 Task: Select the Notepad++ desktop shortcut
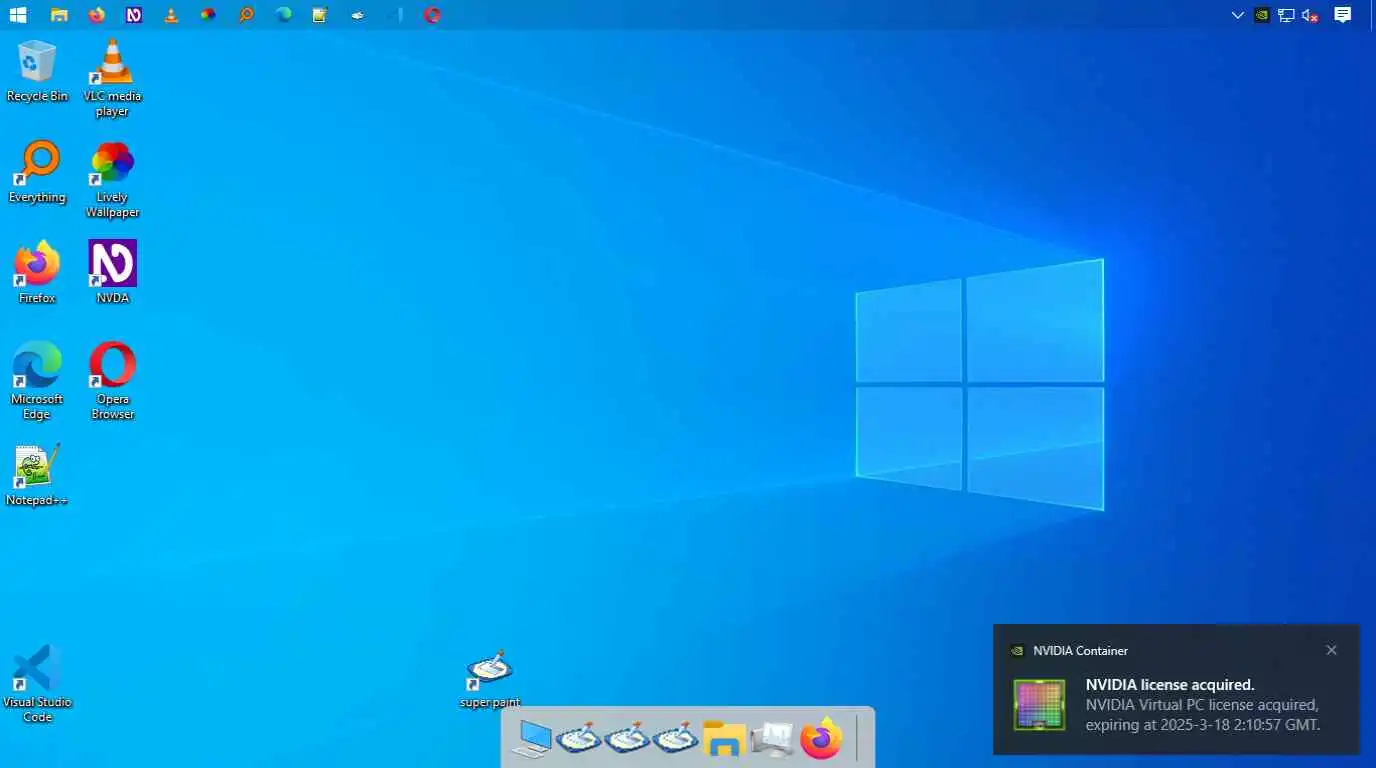[37, 475]
